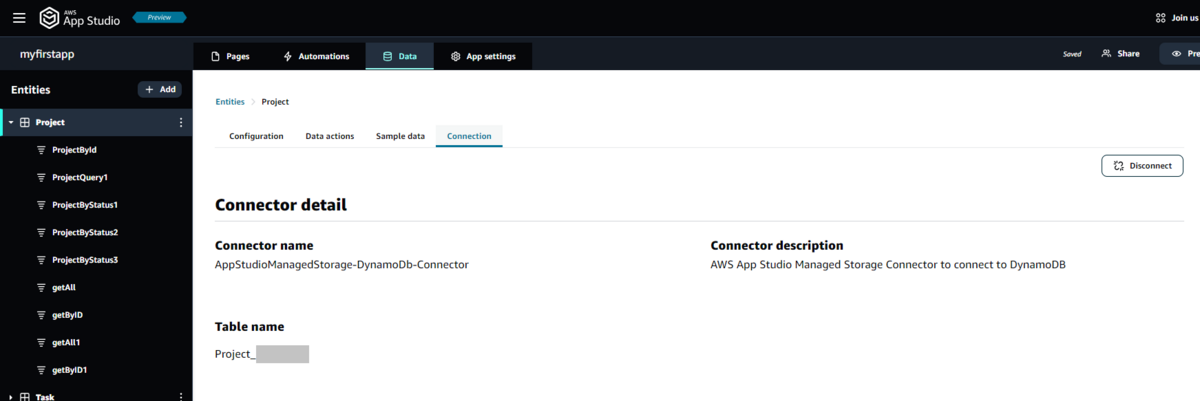Select the getAll1 data action
This screenshot has width=1200, height=401.
click(65, 342)
